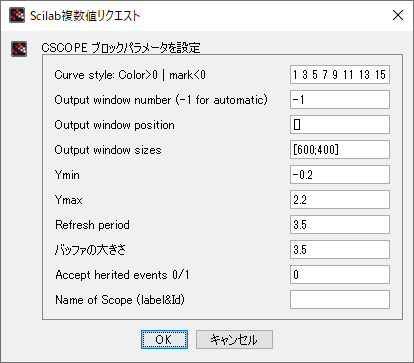
Task: Click the Scilab icon in the title bar
Action: pos(17,15)
